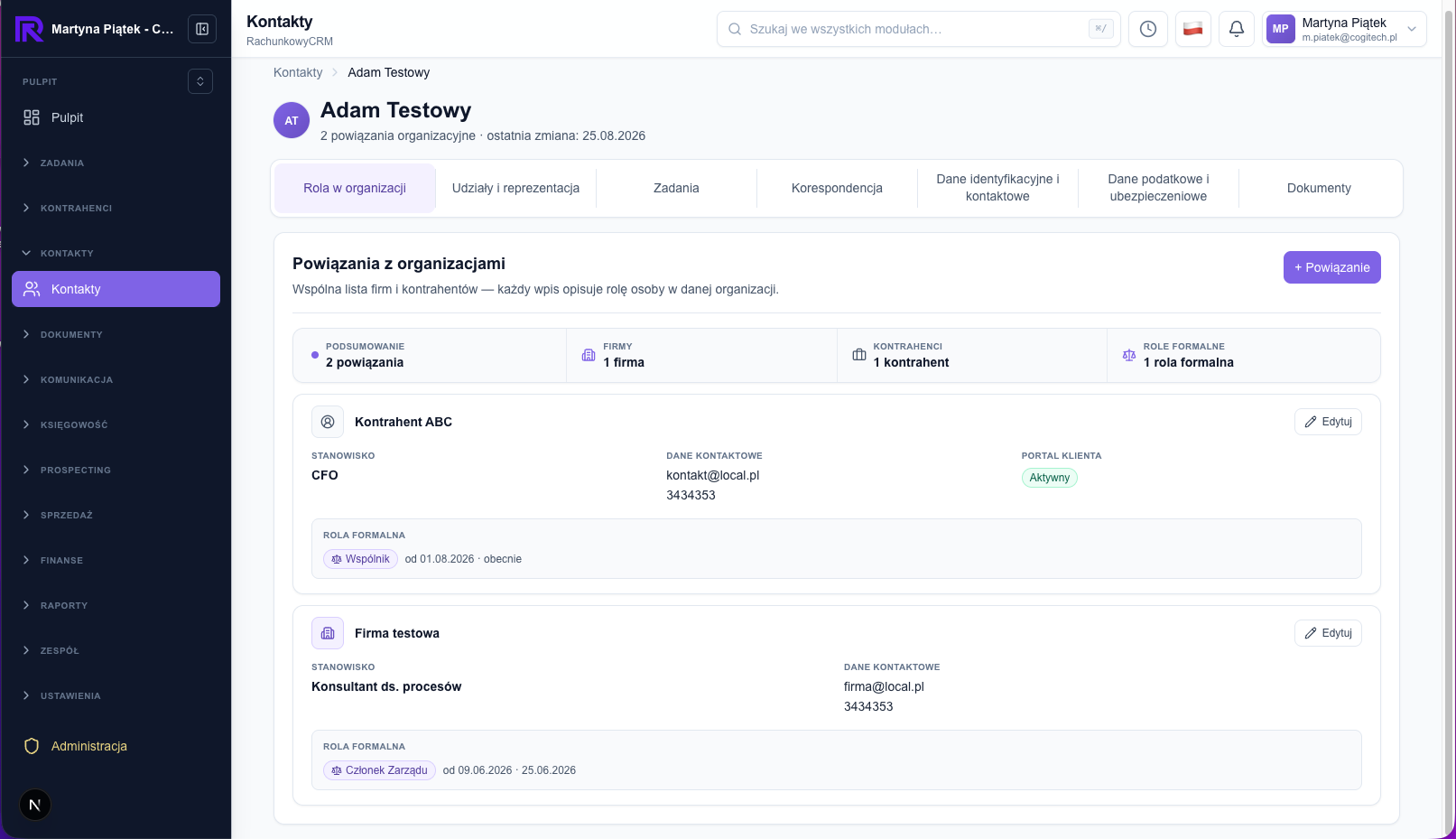Viewport: 1456px width, 839px height.
Task: Click the MP user avatar
Action: click(x=1281, y=29)
